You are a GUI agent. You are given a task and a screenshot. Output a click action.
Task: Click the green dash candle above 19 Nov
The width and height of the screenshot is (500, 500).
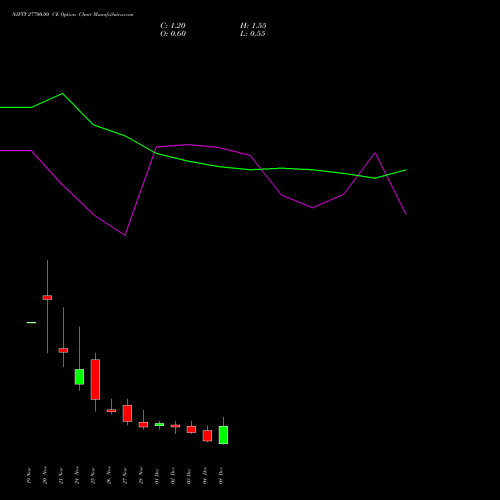coord(31,322)
